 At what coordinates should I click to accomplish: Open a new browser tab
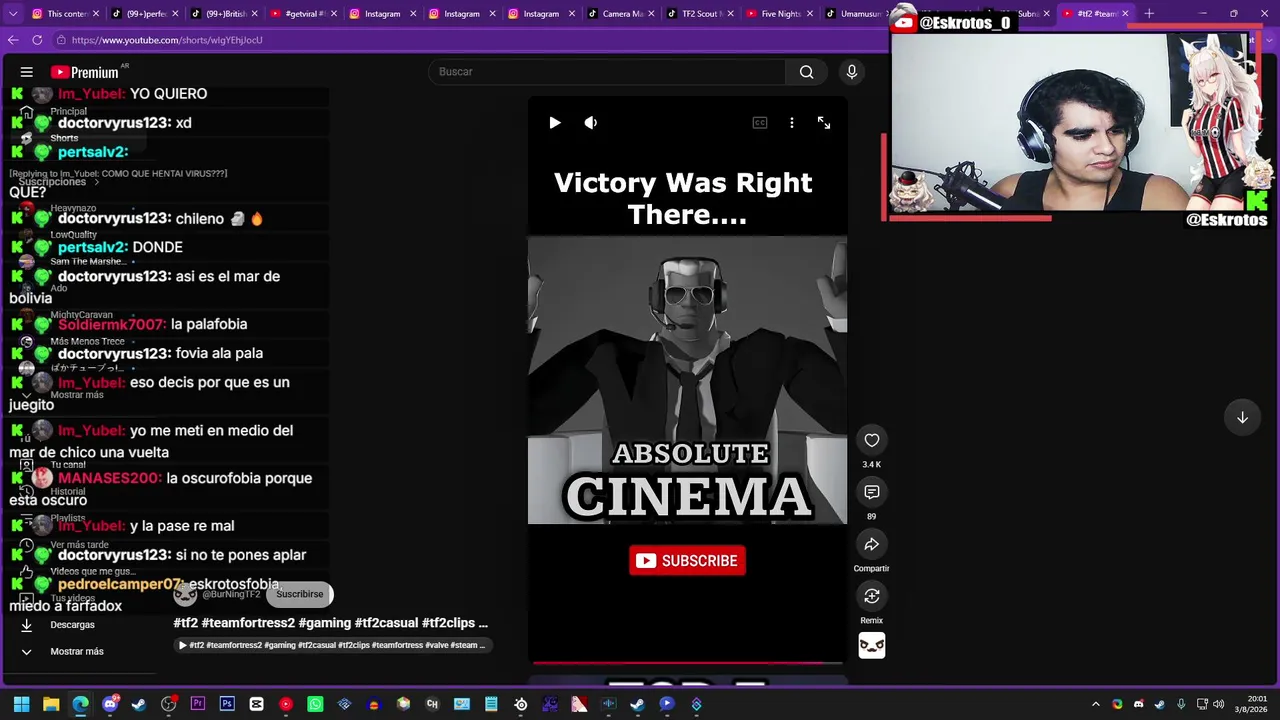coord(1149,14)
